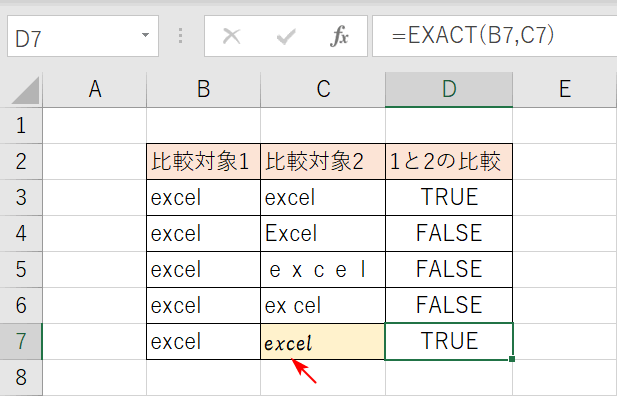617x396 pixels.
Task: Click cell C4 containing capitalized Excel
Action: tap(323, 233)
